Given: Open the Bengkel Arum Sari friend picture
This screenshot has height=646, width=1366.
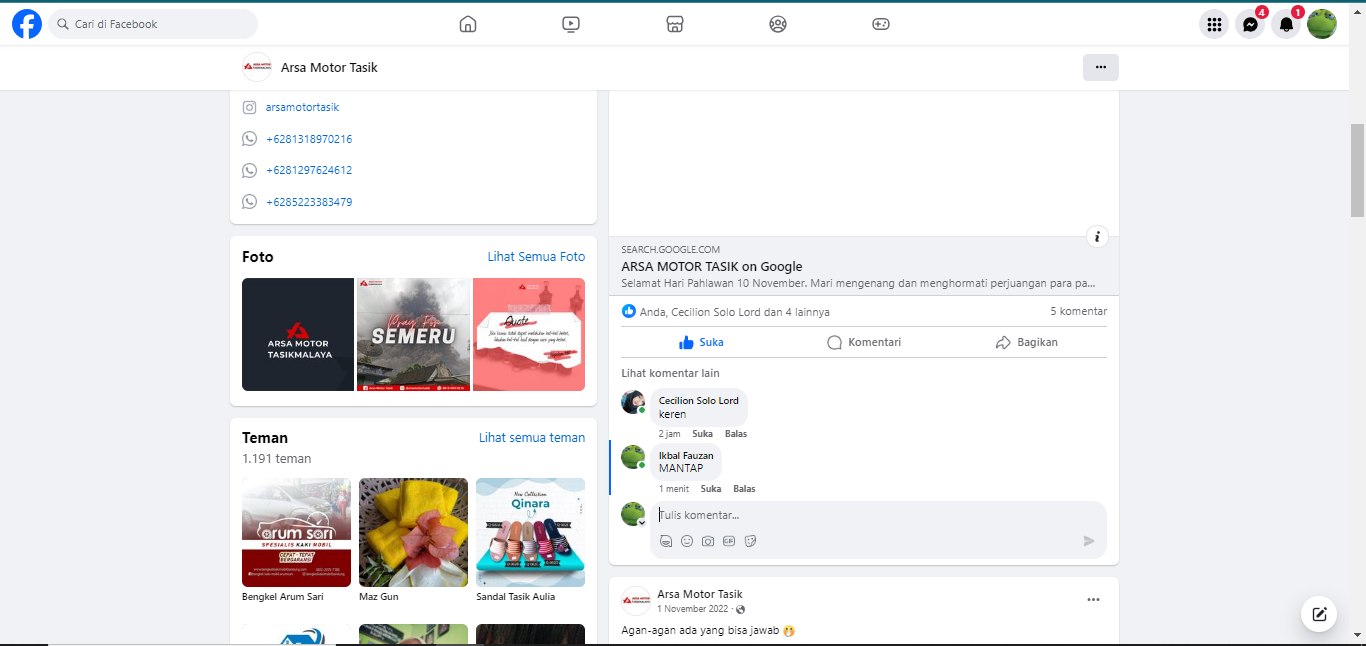Looking at the screenshot, I should [x=296, y=532].
